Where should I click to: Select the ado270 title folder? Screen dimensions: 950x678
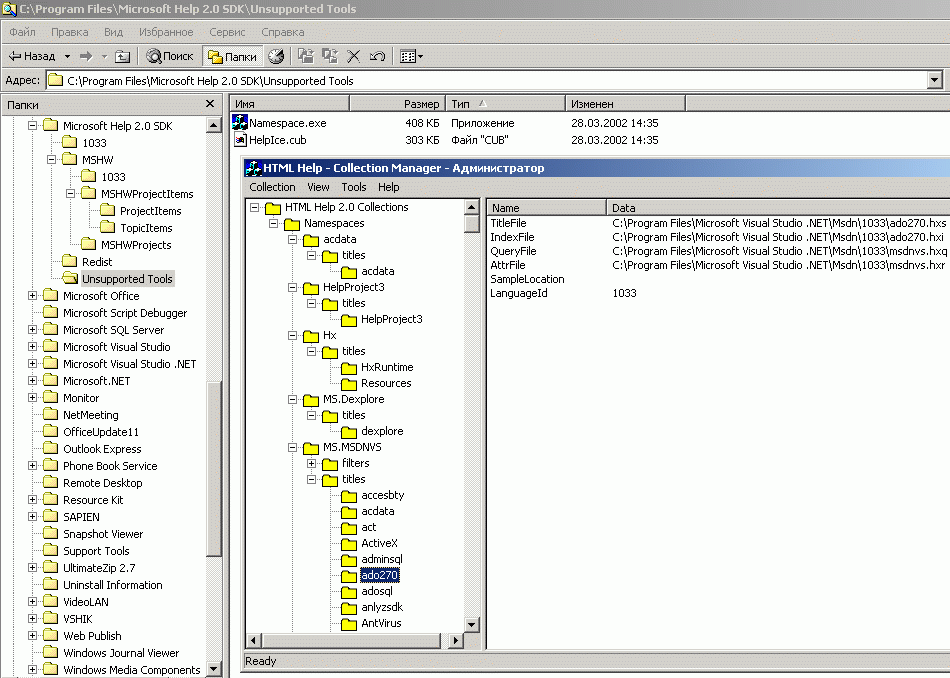379,575
